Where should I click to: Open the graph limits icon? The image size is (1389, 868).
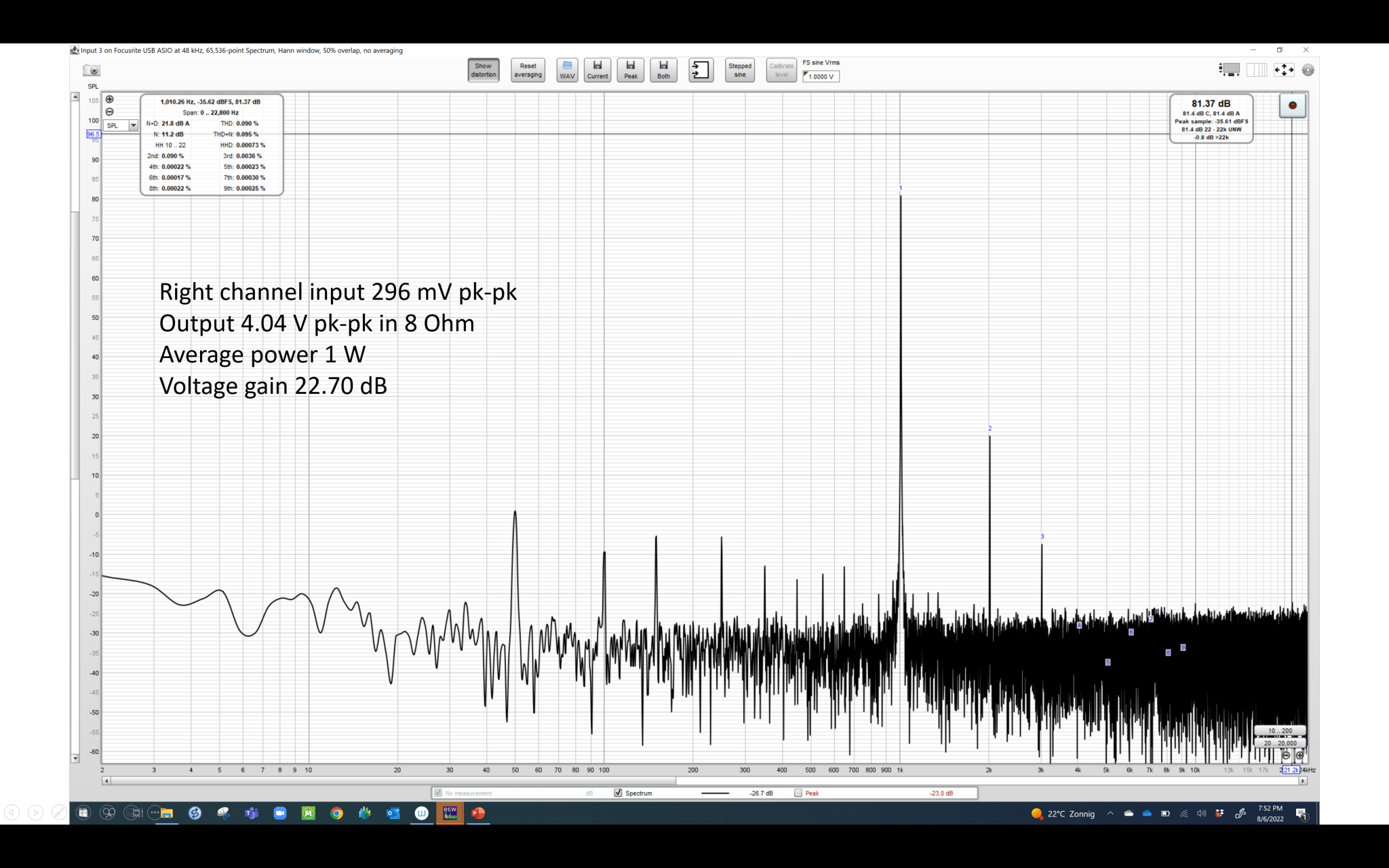[x=1257, y=70]
